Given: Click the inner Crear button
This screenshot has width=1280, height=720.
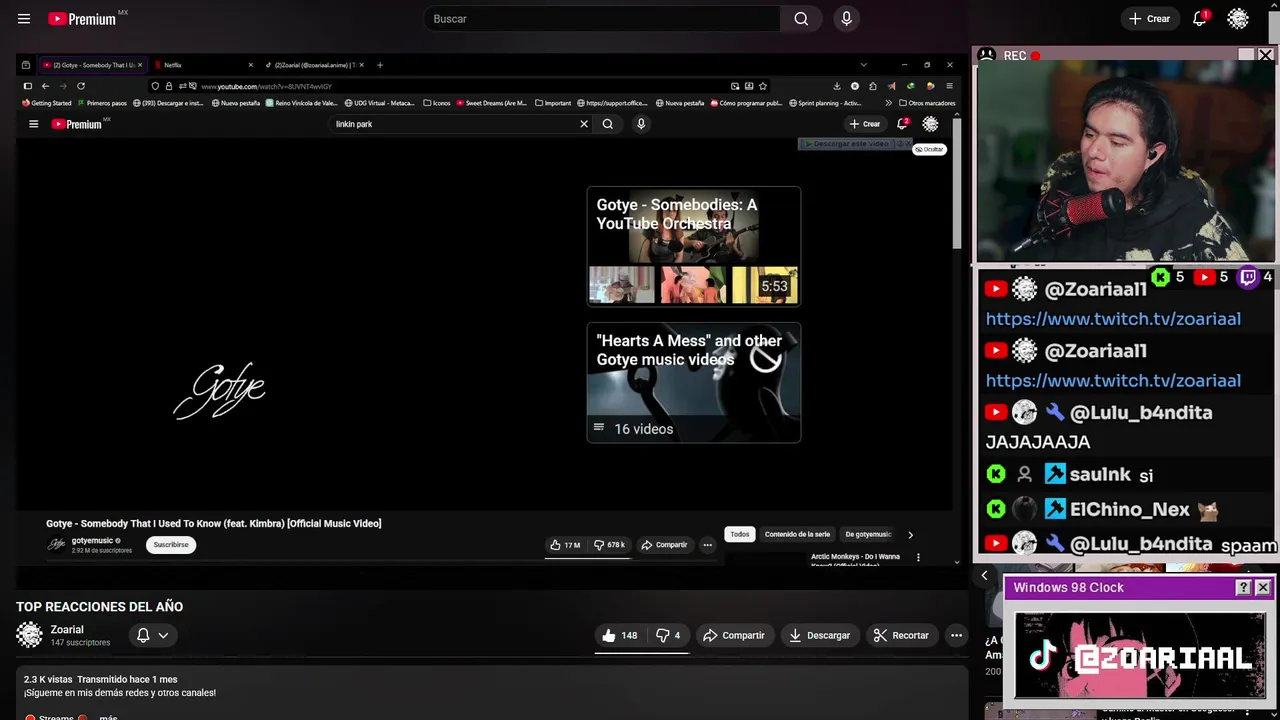Looking at the screenshot, I should tap(865, 124).
